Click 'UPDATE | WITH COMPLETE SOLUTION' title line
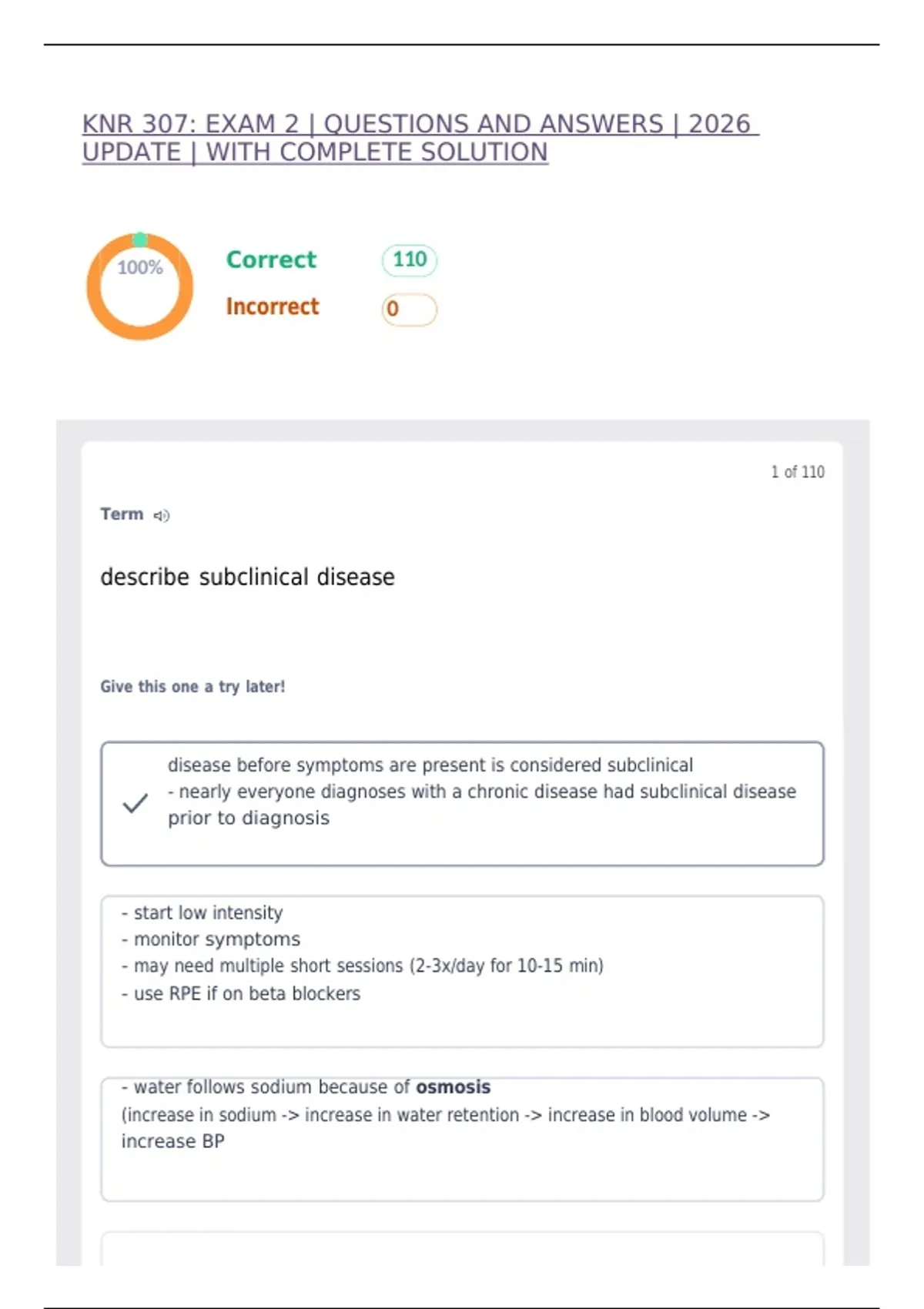The width and height of the screenshot is (924, 1309). [315, 152]
